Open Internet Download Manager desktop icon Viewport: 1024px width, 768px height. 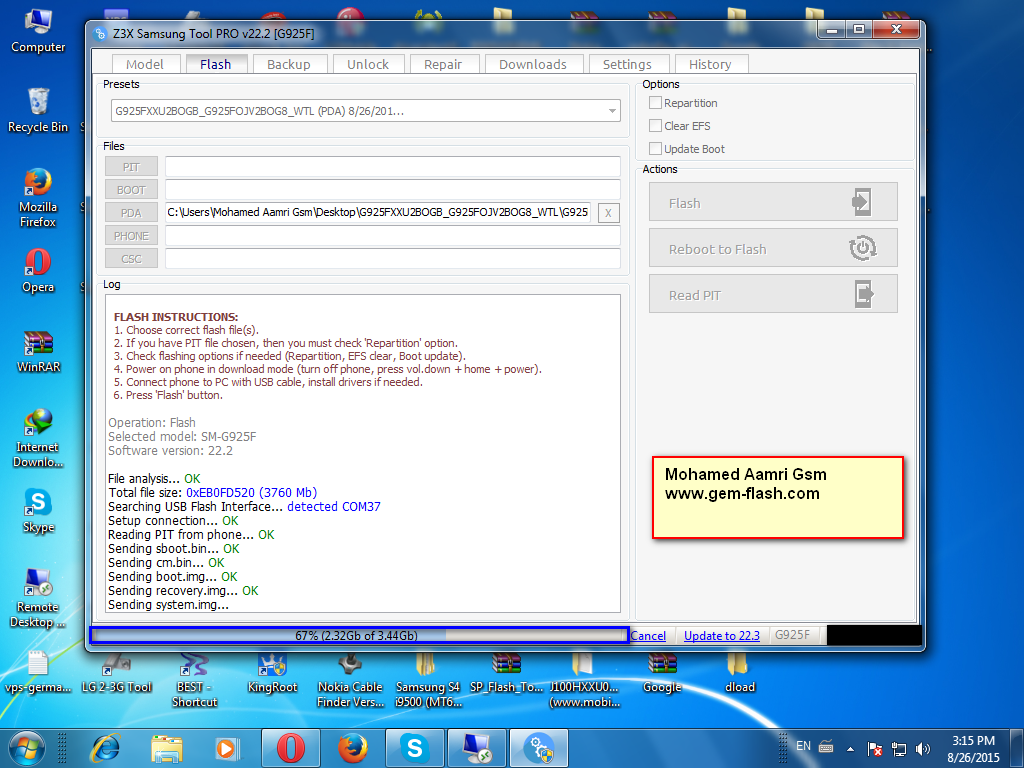click(38, 438)
